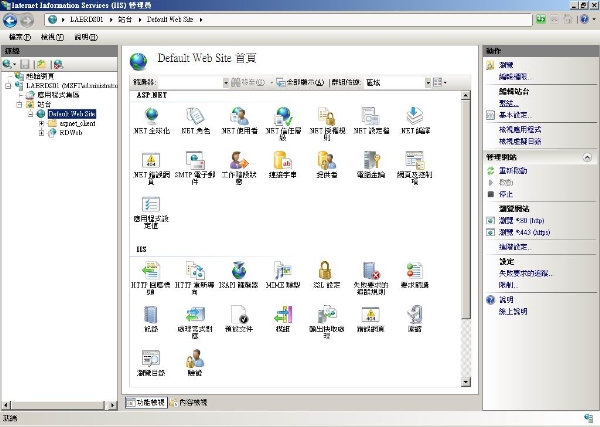Viewport: 600px width, 427px height.
Task: Click the Back navigation arrow
Action: tap(10, 20)
